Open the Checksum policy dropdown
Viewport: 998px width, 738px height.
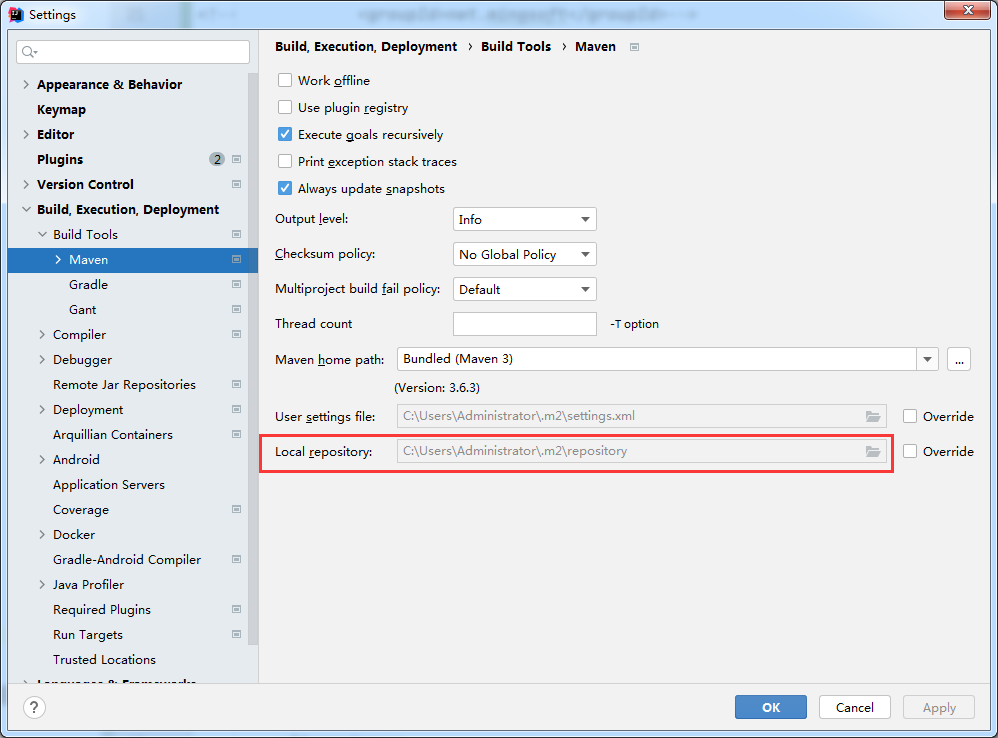coord(524,254)
